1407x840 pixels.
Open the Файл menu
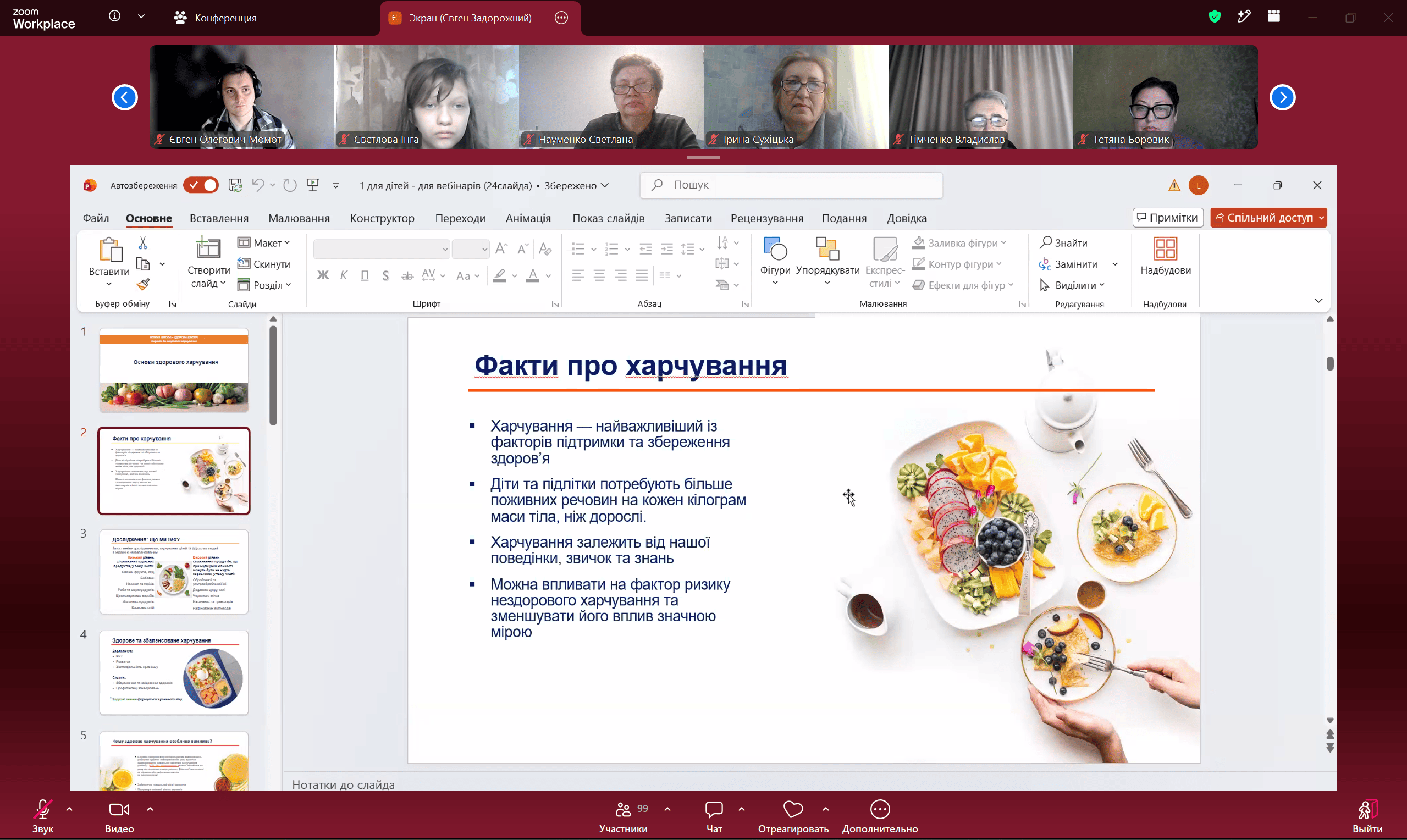click(96, 218)
